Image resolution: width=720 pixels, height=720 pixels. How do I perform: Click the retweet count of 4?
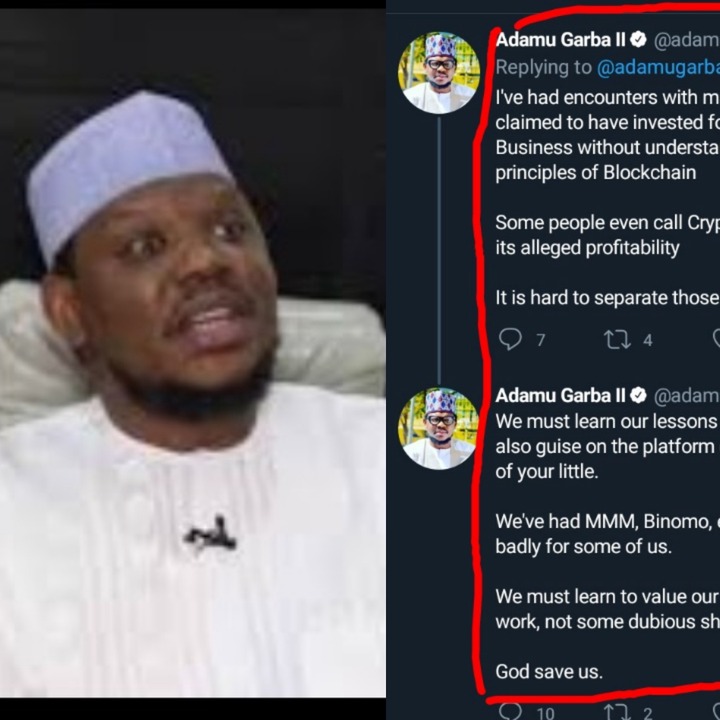coord(647,340)
